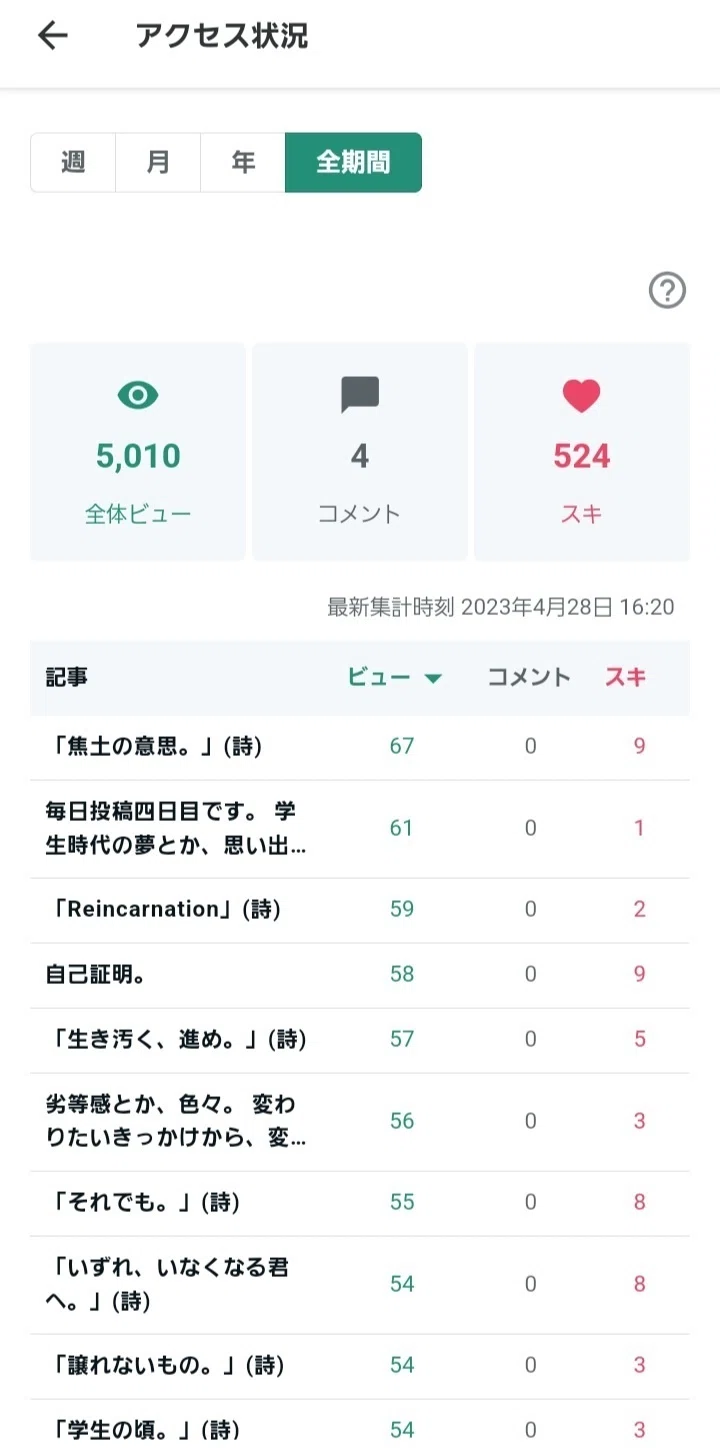Tap the pink heart icon

tap(581, 396)
